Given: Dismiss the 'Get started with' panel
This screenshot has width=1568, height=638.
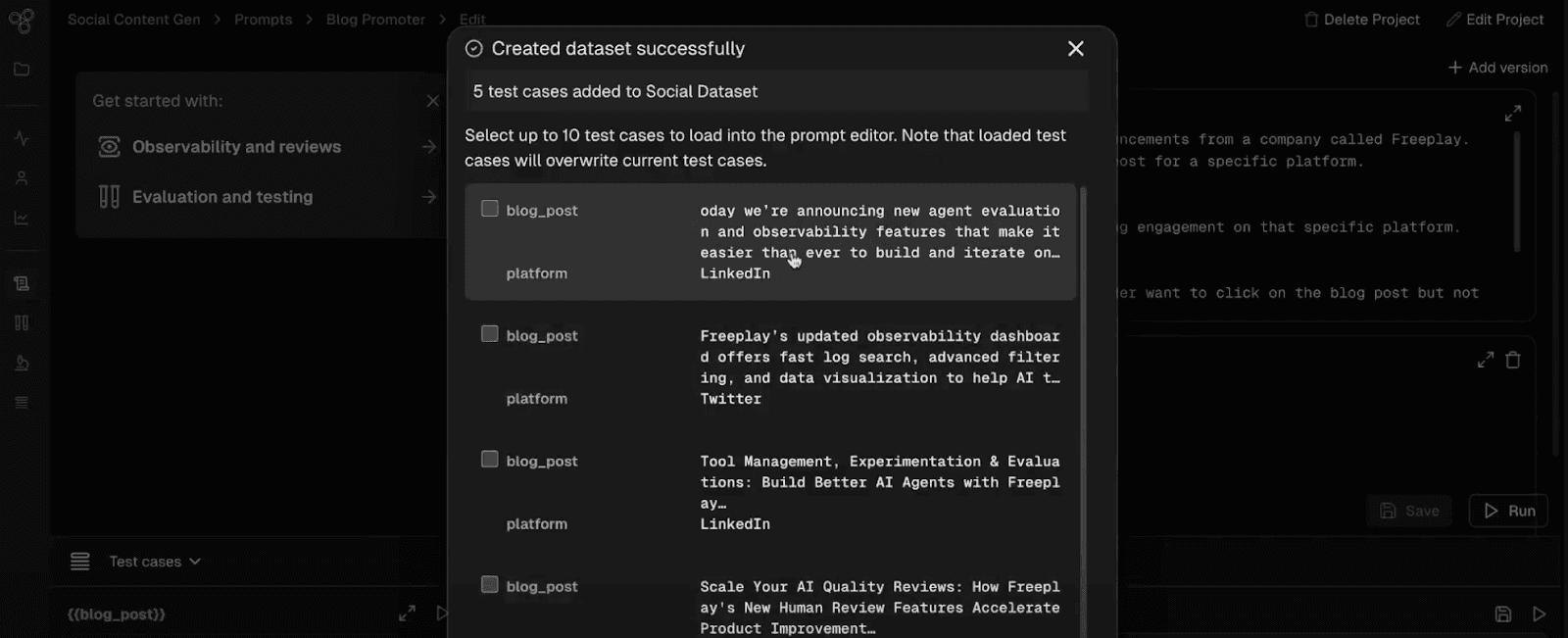Looking at the screenshot, I should [433, 101].
